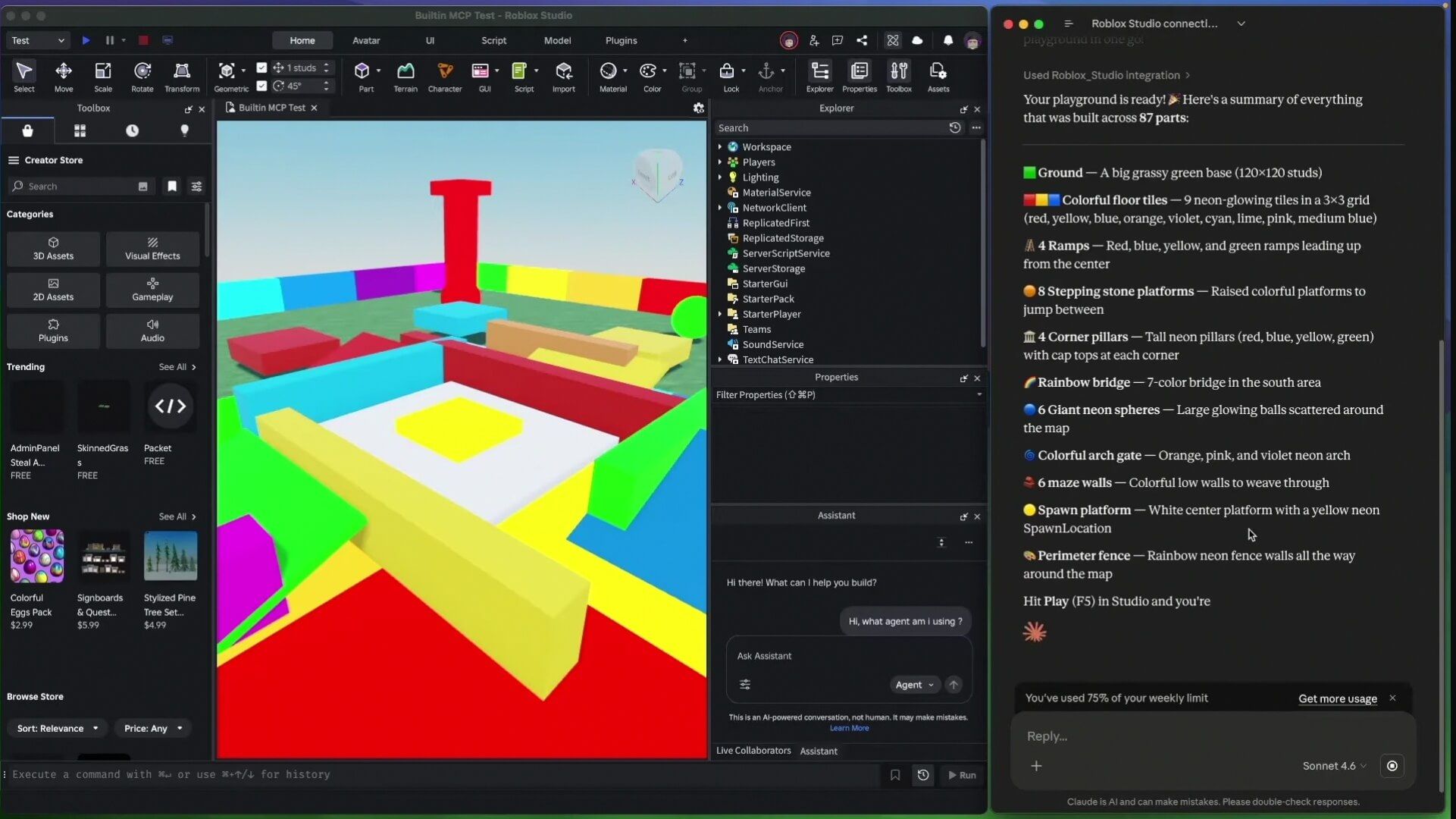This screenshot has height=819, width=1456.
Task: Switch to the Model ribbon tab
Action: tap(557, 40)
